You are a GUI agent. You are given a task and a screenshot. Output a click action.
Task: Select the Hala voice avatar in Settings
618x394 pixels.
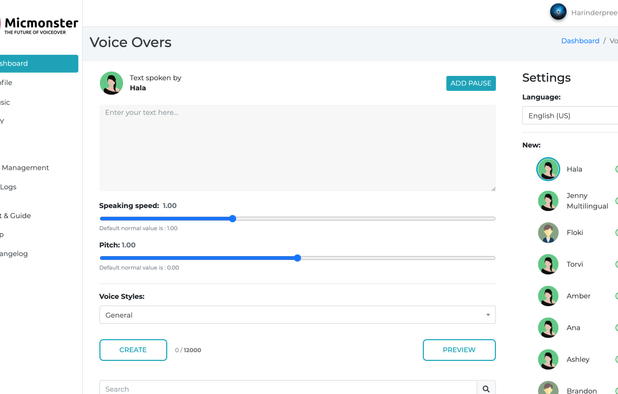coord(548,169)
